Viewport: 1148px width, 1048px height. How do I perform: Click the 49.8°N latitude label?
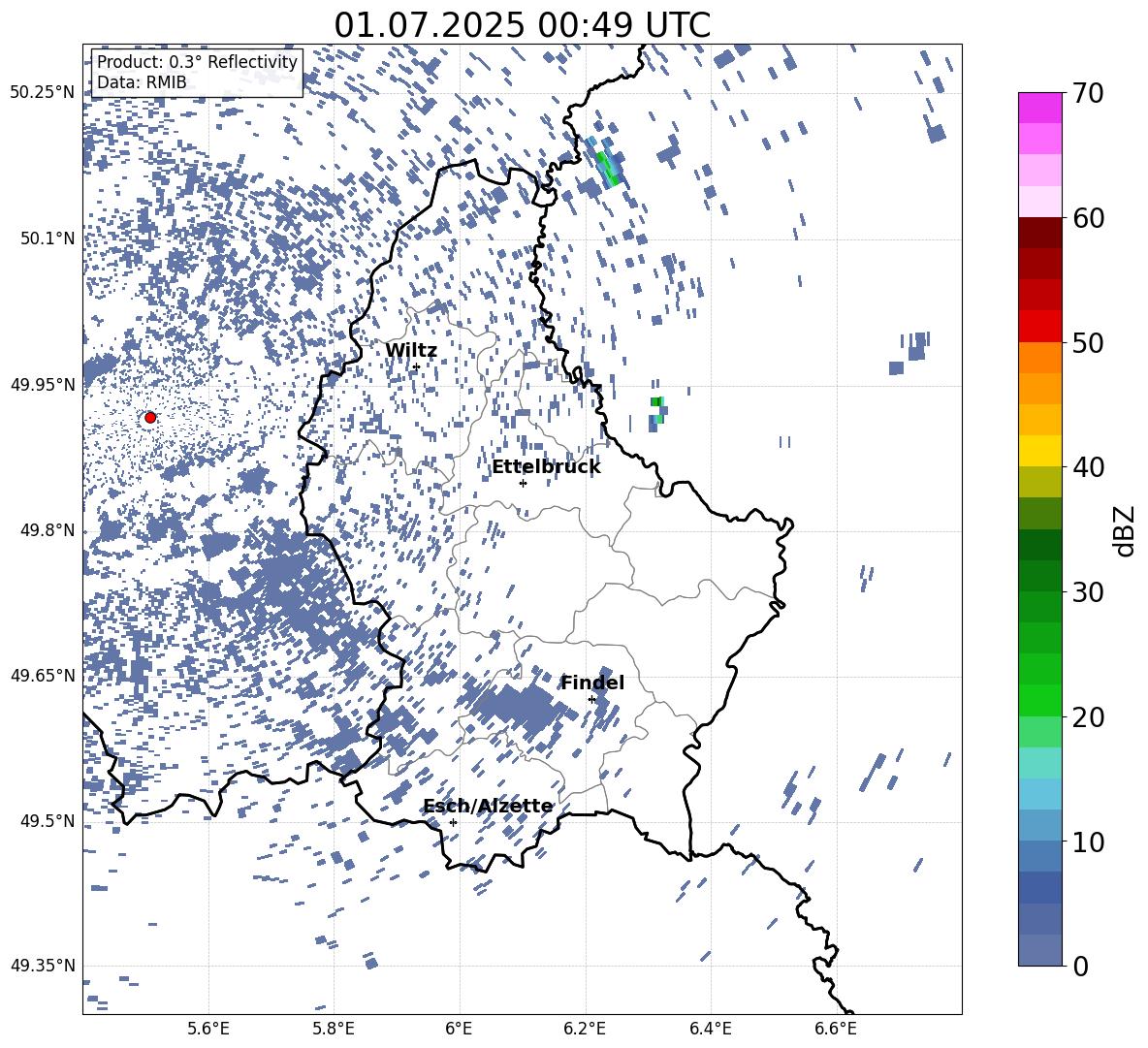click(47, 530)
